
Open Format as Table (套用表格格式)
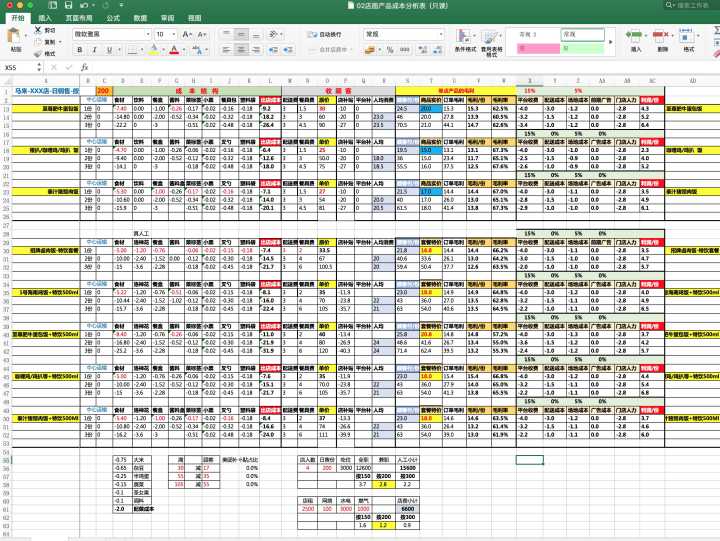[491, 43]
